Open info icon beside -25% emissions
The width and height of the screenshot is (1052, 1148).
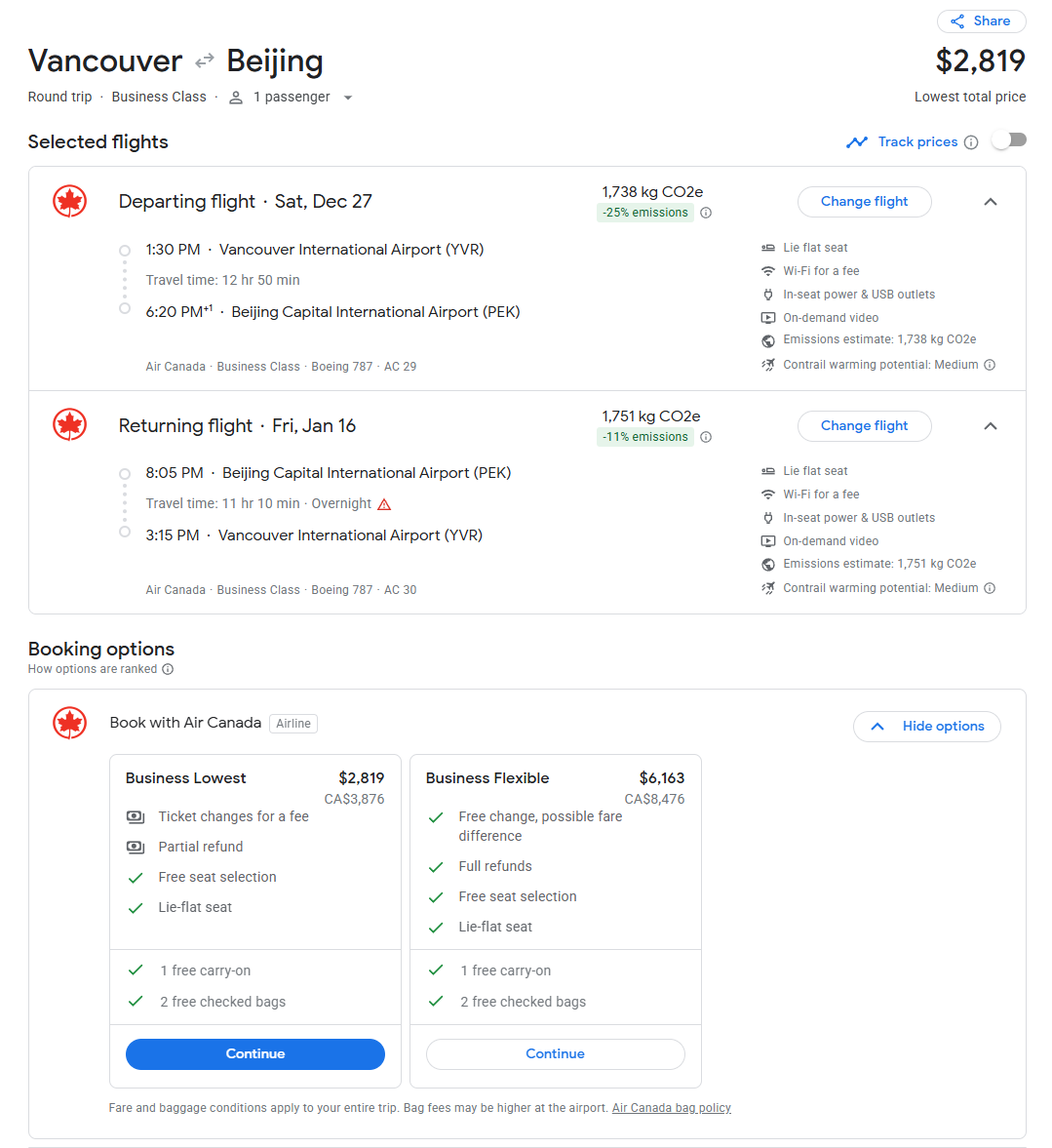(706, 213)
